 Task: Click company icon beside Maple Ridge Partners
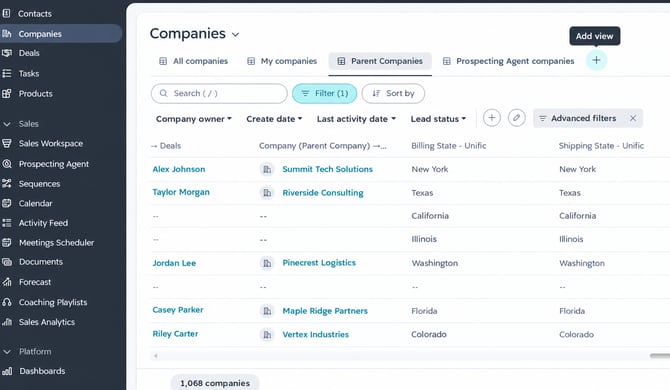coord(267,311)
